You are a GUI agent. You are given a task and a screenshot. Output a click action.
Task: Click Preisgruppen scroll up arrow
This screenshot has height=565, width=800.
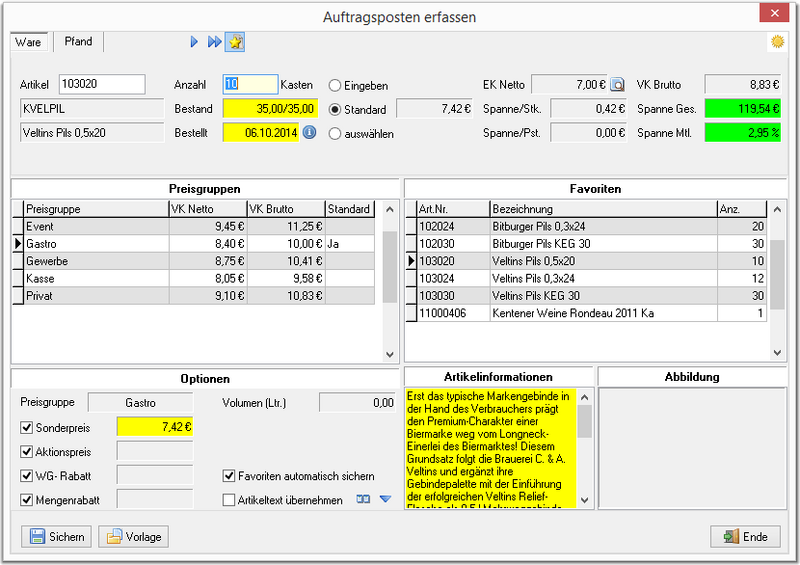390,209
